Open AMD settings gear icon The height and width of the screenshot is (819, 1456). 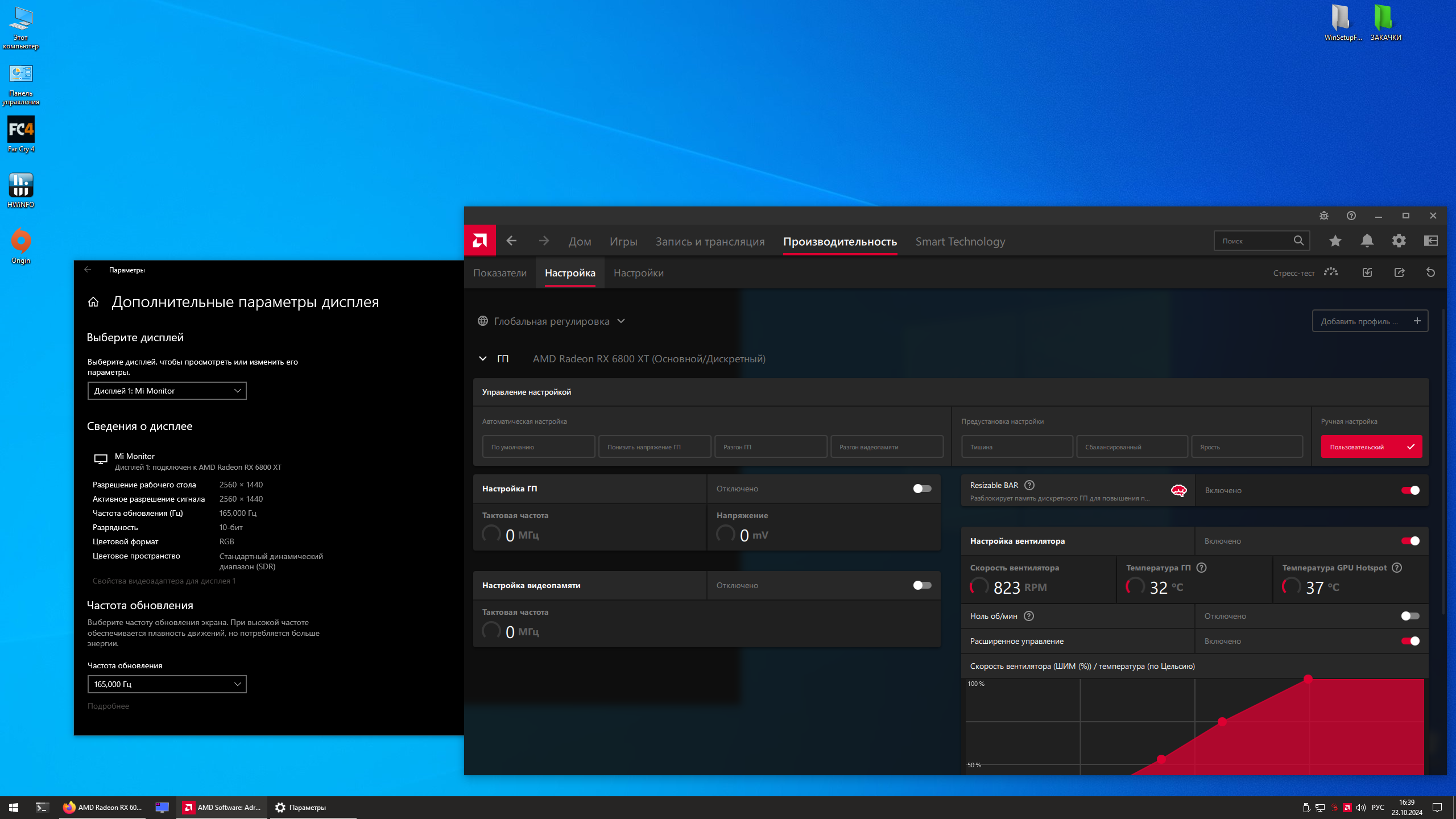[x=1399, y=241]
